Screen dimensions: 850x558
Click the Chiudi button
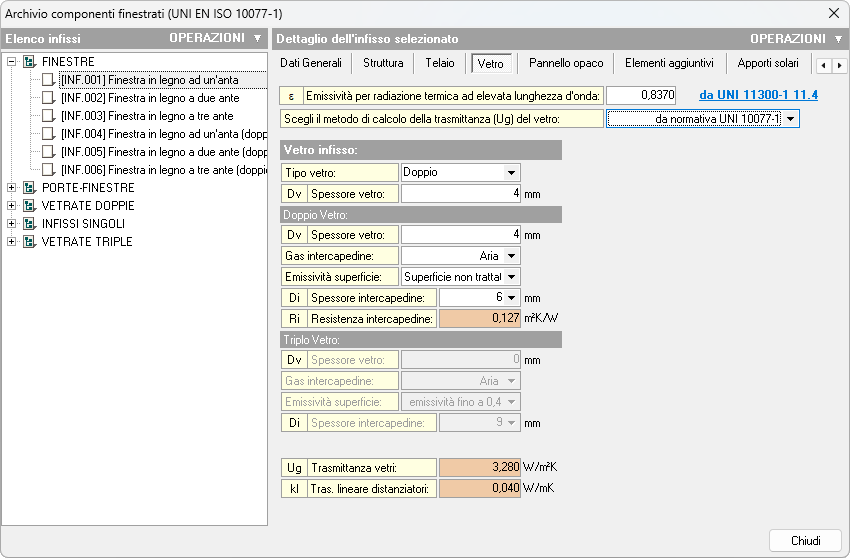pyautogui.click(x=805, y=540)
